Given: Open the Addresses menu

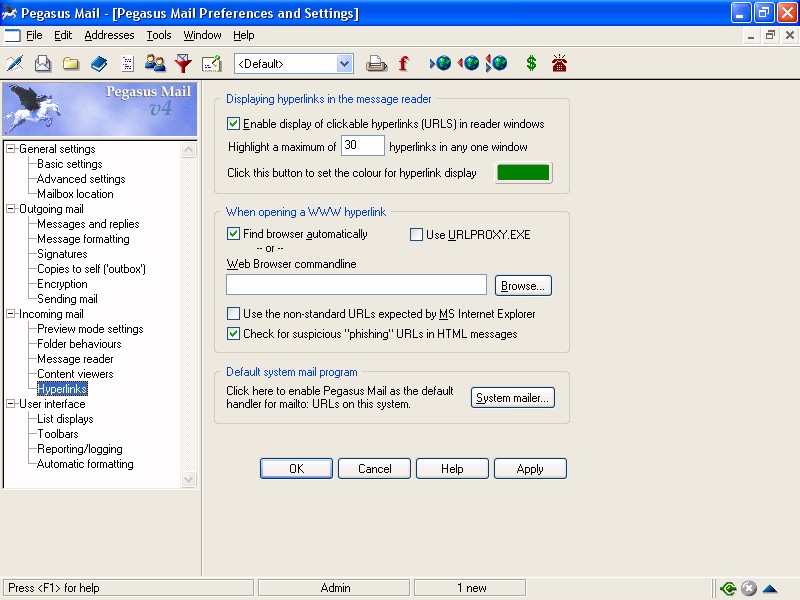Looking at the screenshot, I should (109, 35).
